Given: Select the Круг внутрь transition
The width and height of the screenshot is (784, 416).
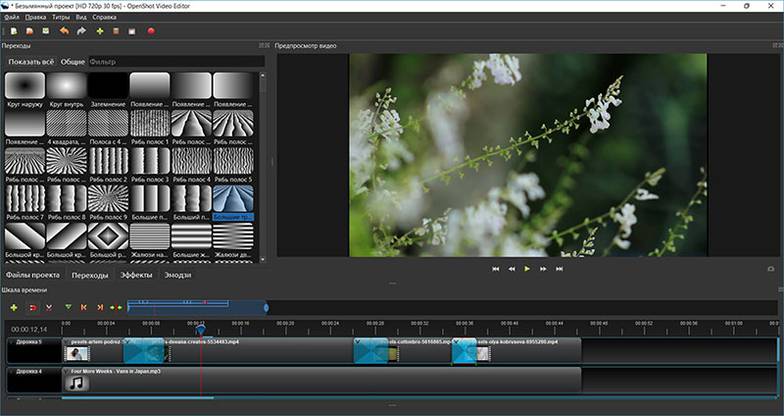Looking at the screenshot, I should tap(66, 90).
